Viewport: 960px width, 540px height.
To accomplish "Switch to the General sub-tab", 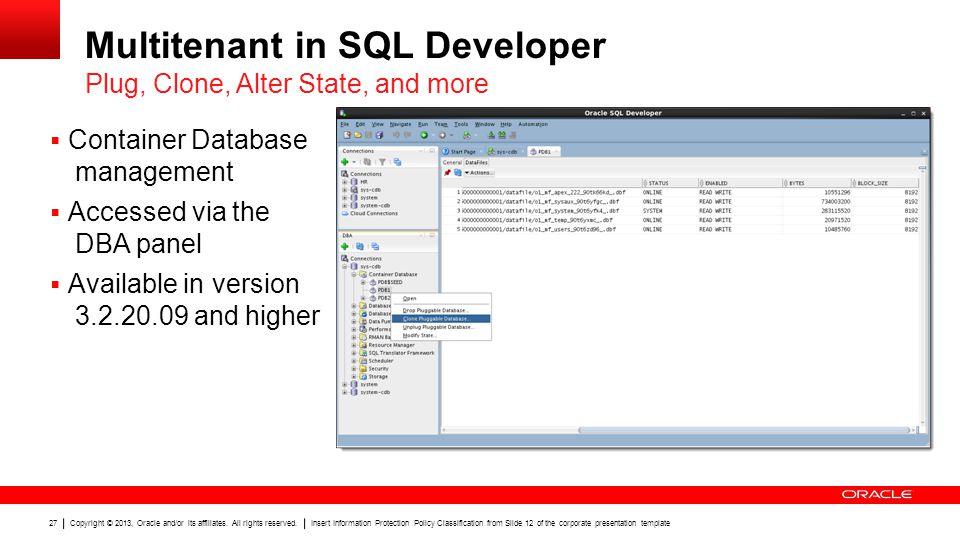I will point(452,163).
